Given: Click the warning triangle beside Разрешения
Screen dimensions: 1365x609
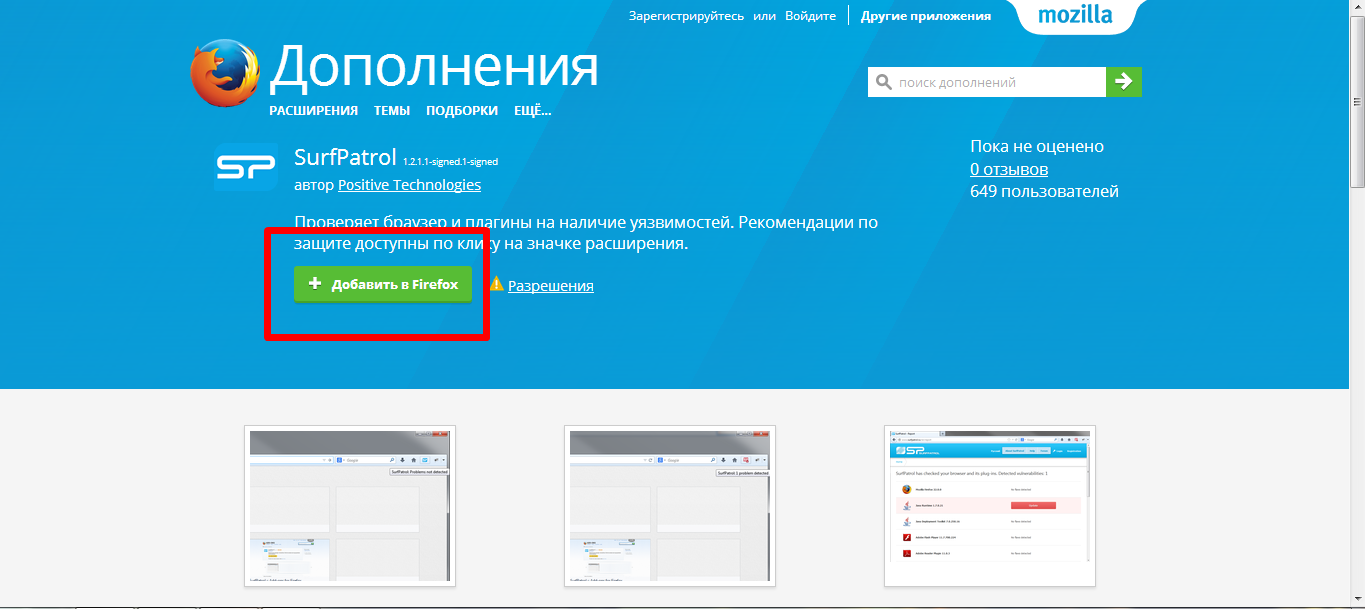Looking at the screenshot, I should click(x=496, y=284).
